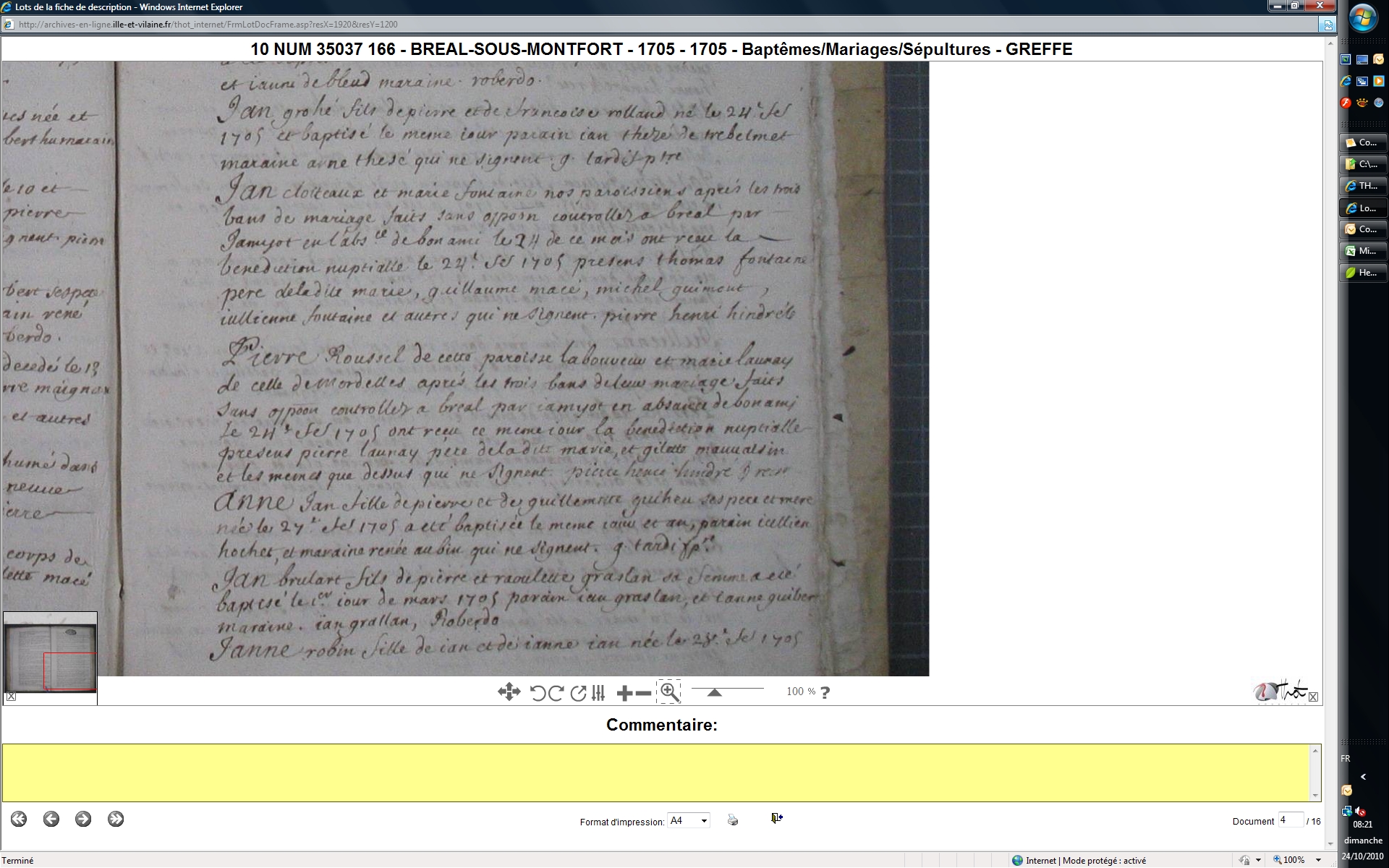Close the overview thumbnail panel
This screenshot has width=1389, height=868.
(11, 697)
